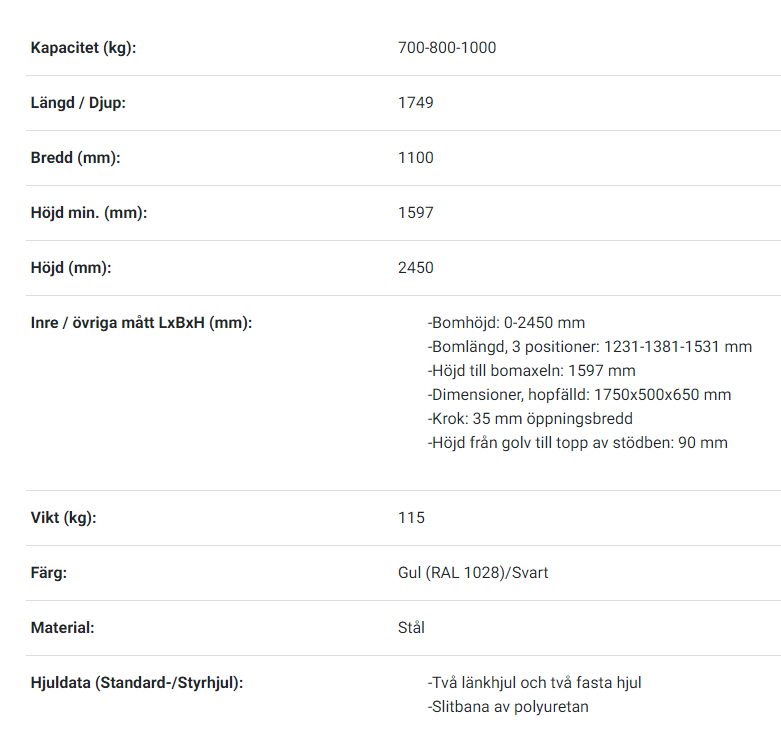Click the Höjd min. (mm) label
The height and width of the screenshot is (747, 781).
coord(89,213)
